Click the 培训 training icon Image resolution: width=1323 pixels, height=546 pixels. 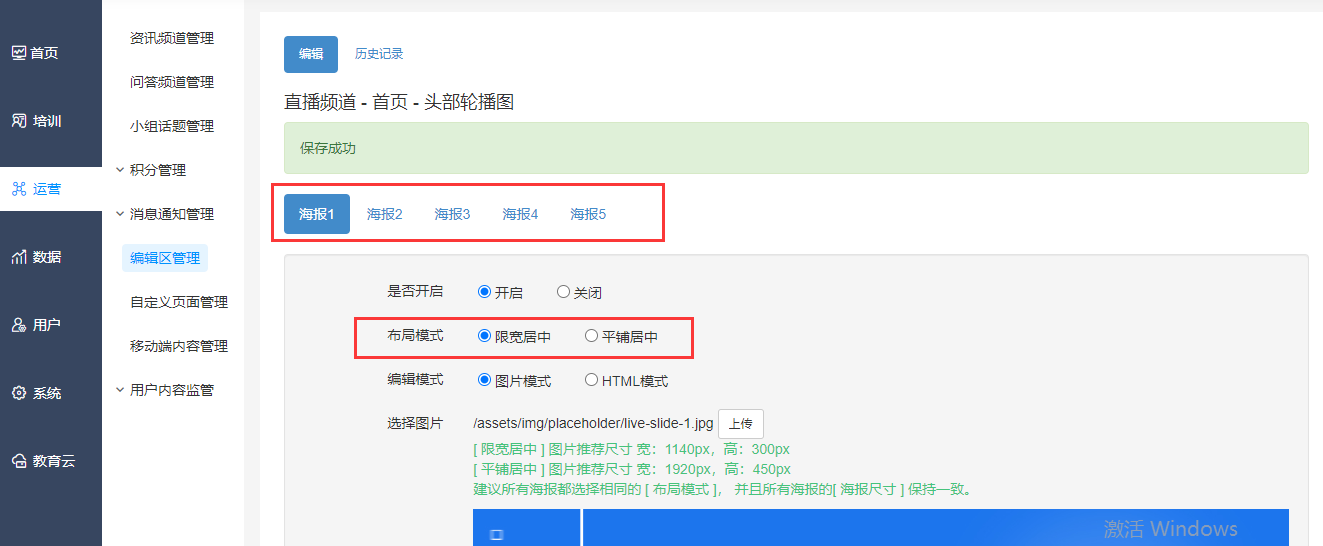(x=19, y=121)
